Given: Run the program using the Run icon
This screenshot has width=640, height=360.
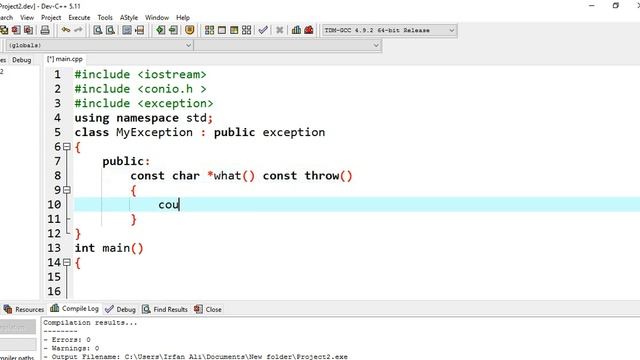Looking at the screenshot, I should click(x=222, y=30).
